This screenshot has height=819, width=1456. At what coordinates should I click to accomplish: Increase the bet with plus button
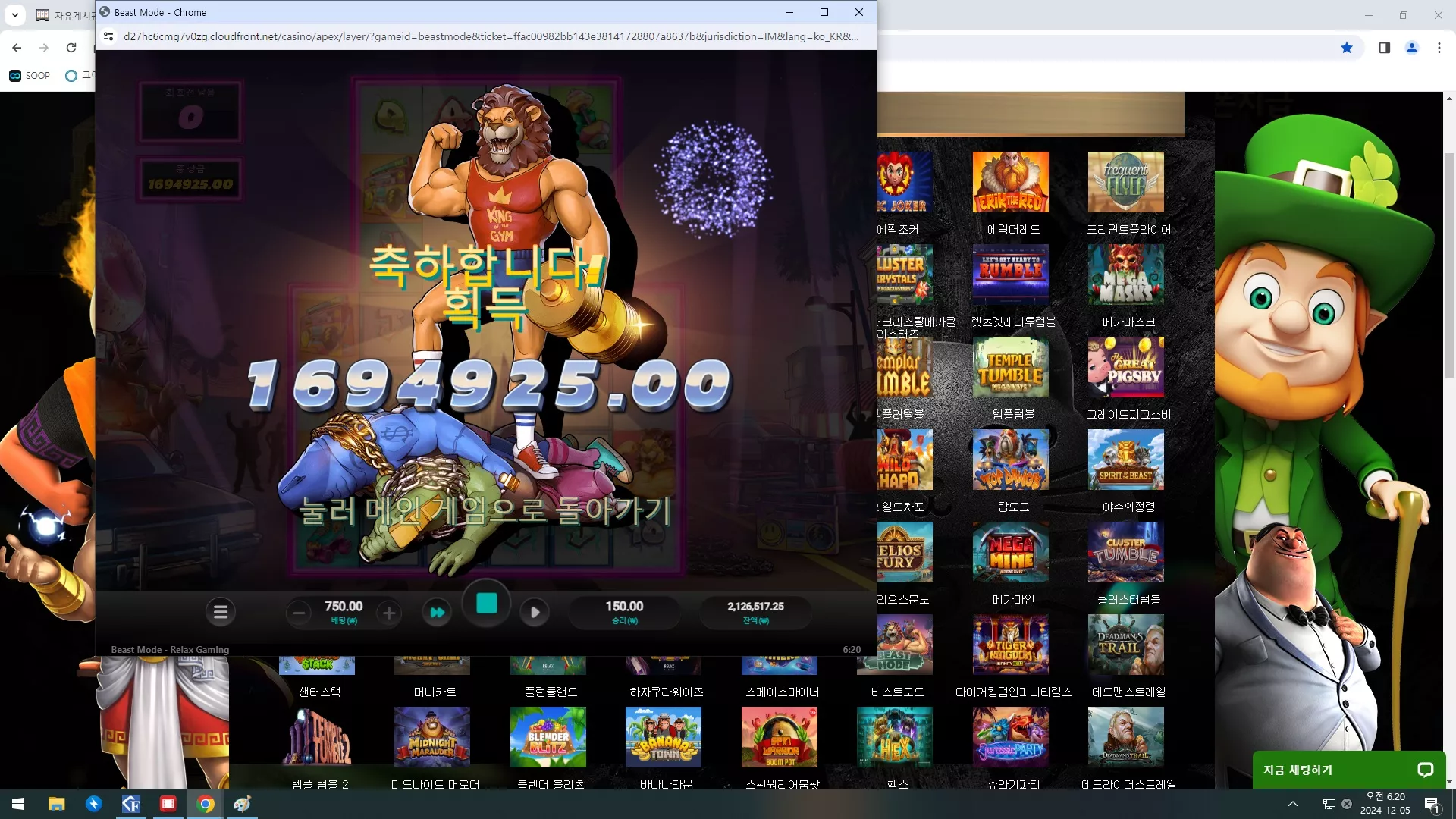click(x=389, y=613)
